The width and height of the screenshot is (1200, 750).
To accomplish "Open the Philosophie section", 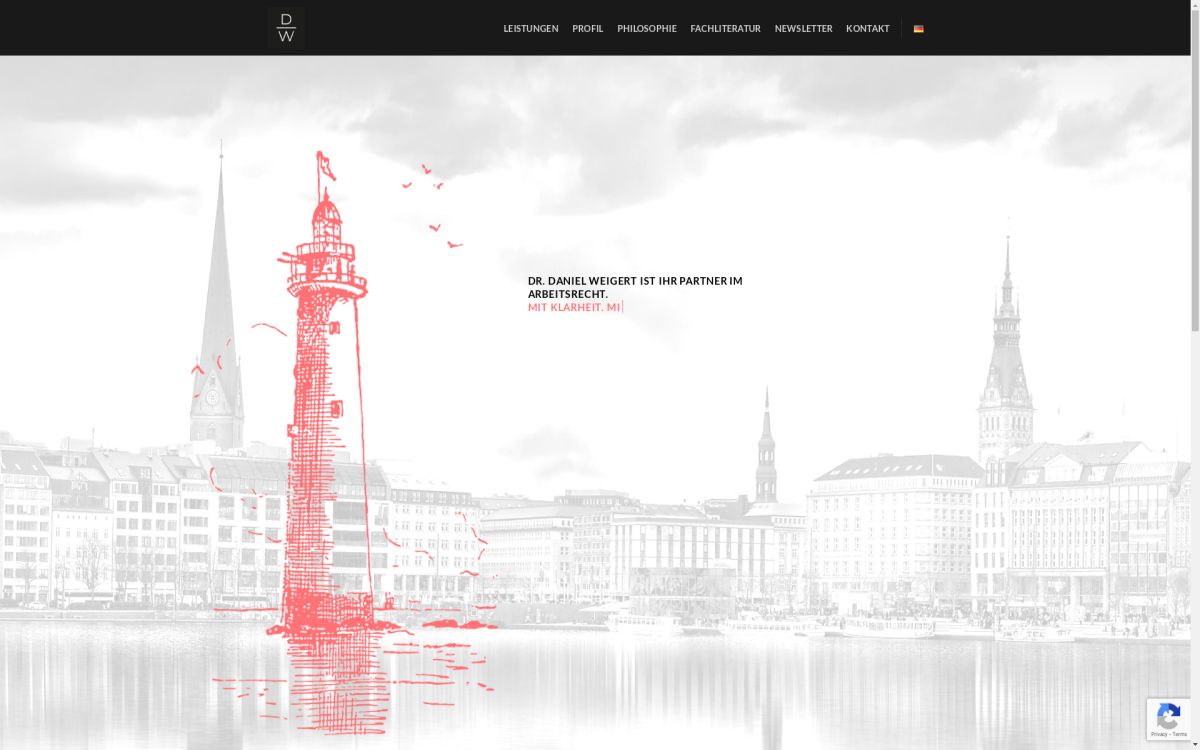I will point(646,29).
